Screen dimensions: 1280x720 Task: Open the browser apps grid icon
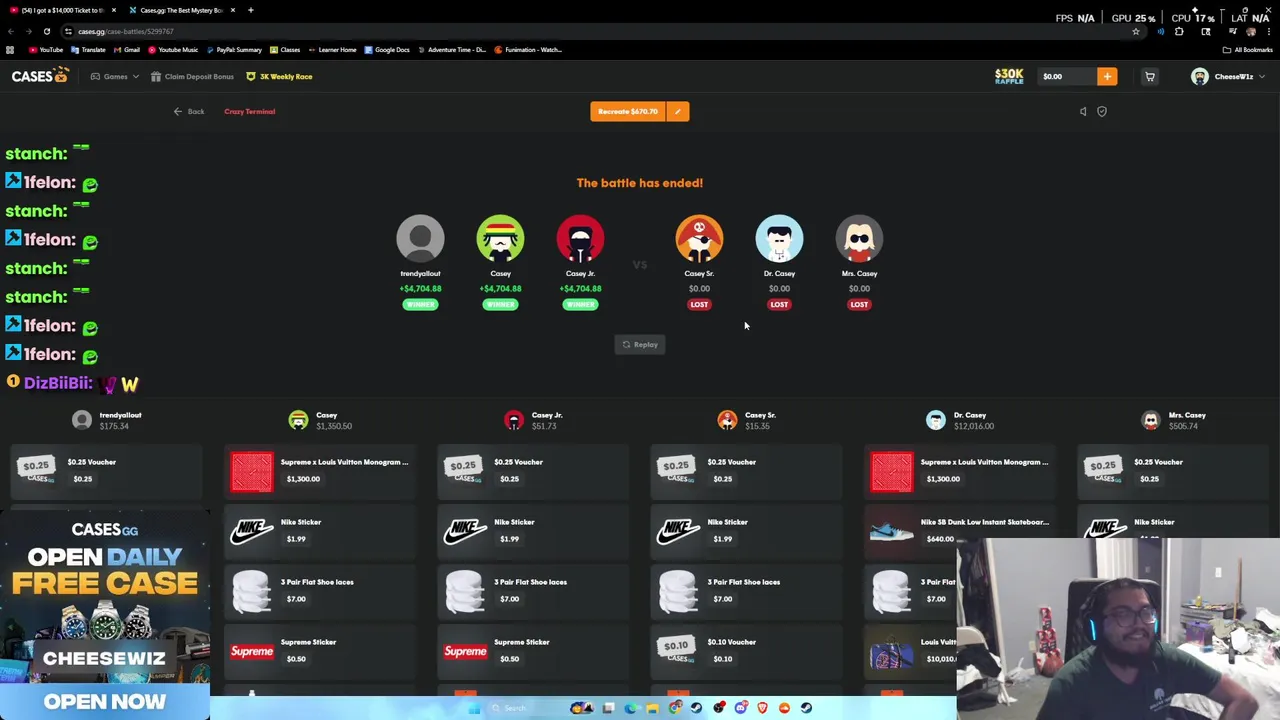click(x=10, y=49)
